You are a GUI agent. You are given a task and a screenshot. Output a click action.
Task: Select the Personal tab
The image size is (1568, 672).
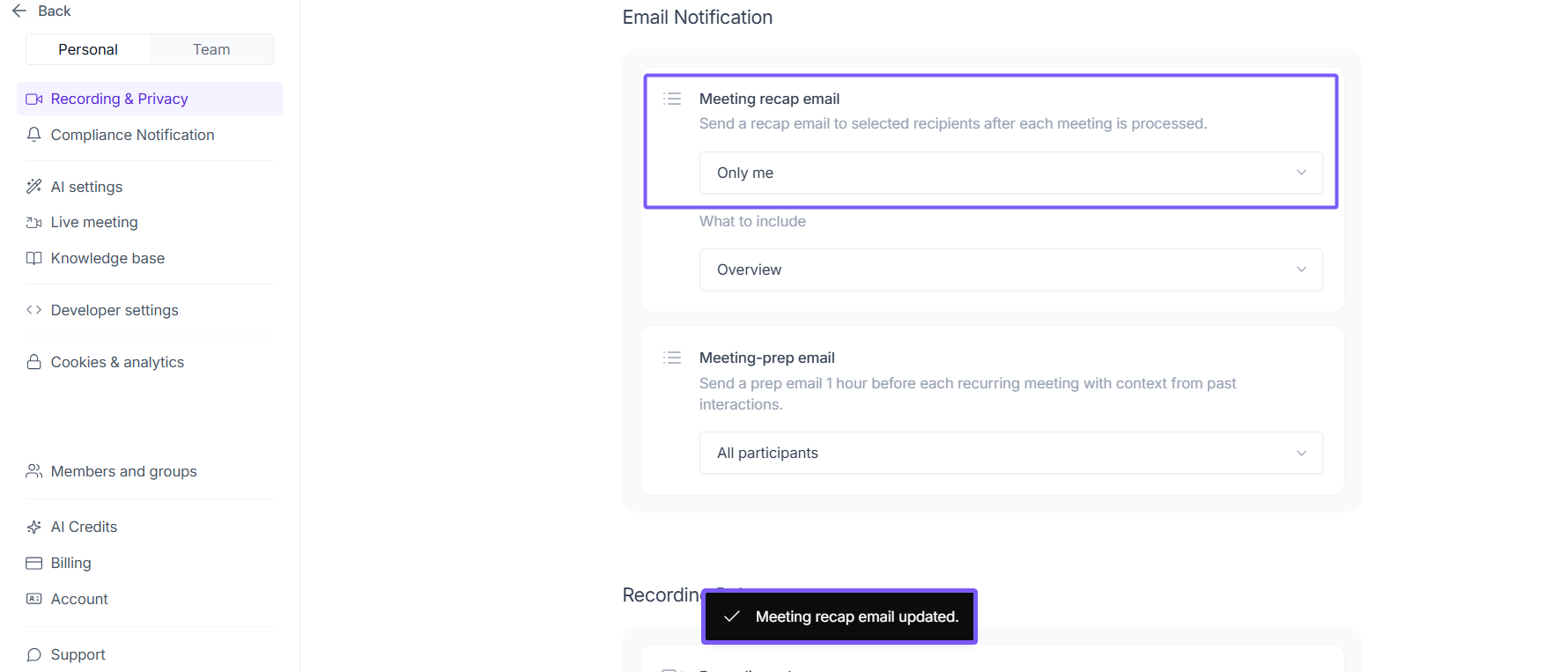(88, 49)
